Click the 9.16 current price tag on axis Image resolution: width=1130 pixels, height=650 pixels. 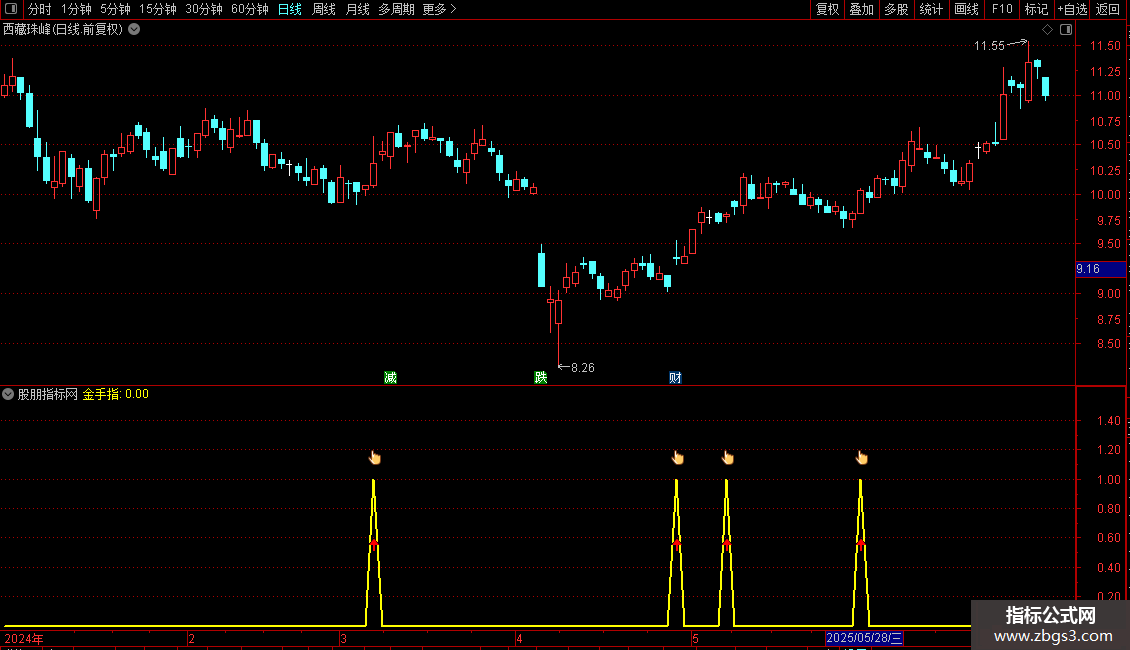[1100, 269]
